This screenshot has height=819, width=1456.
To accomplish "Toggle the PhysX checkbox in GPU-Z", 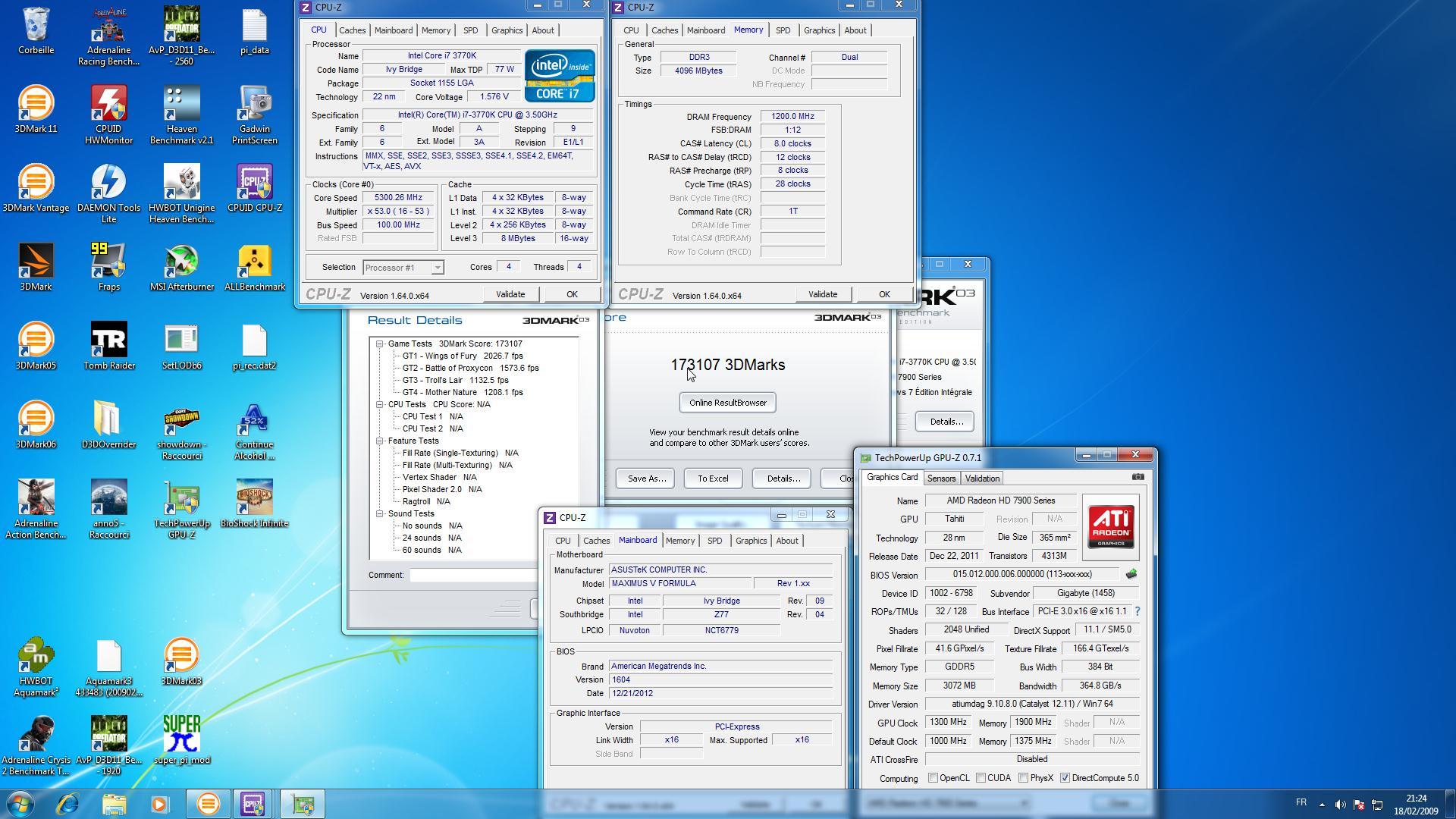I will 1023,778.
